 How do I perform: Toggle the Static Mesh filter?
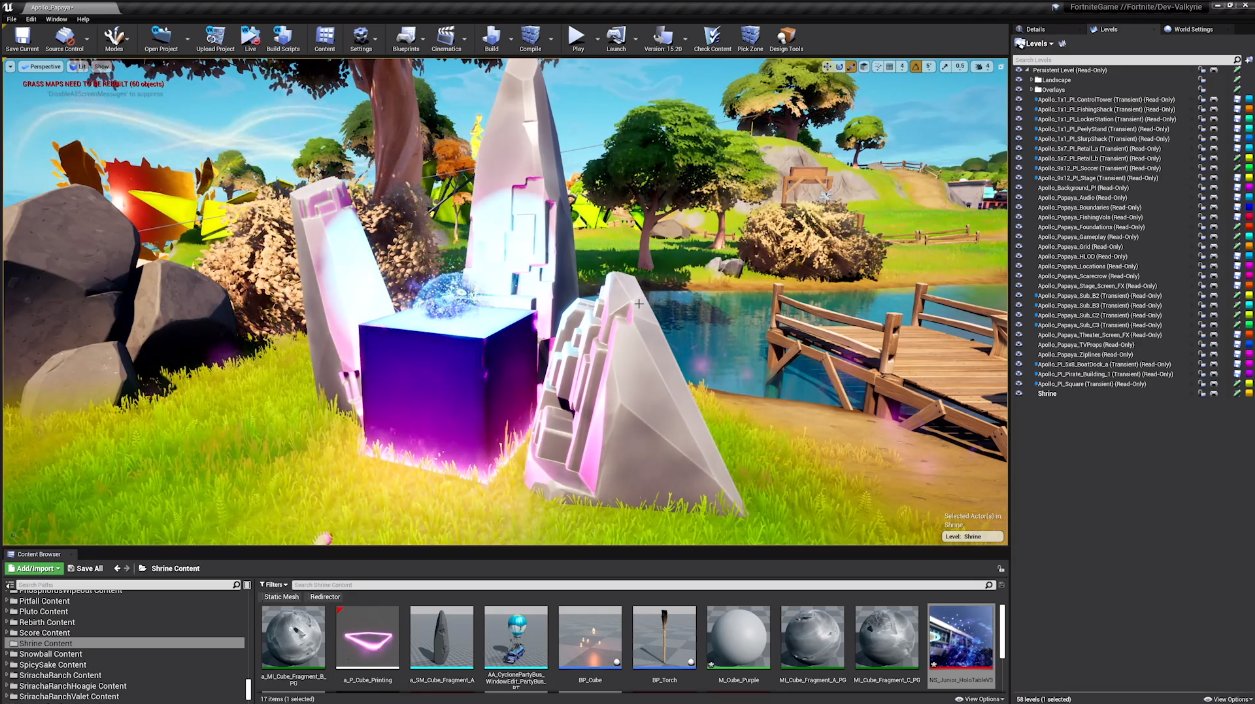tap(281, 597)
